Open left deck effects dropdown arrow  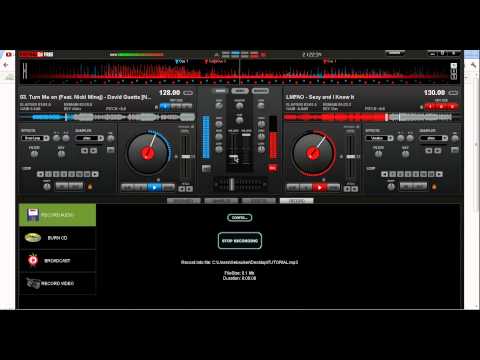[x=46, y=138]
